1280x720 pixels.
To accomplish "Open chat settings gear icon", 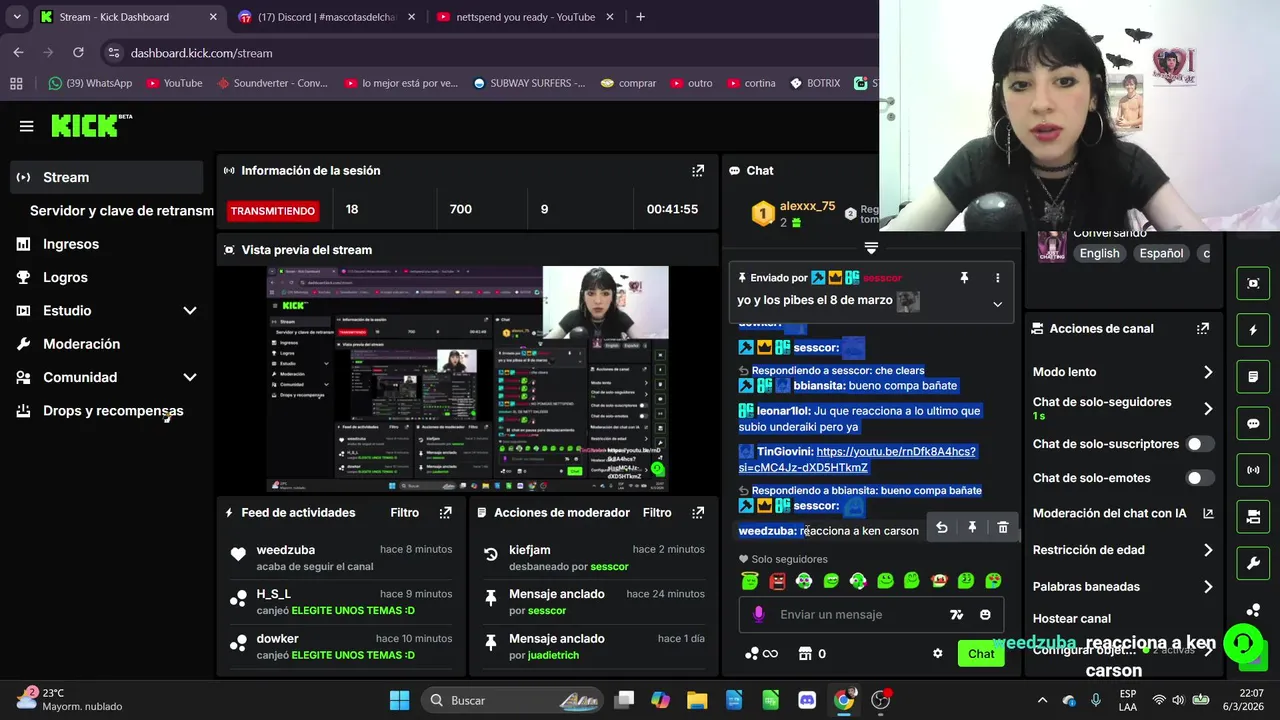I will [x=938, y=654].
